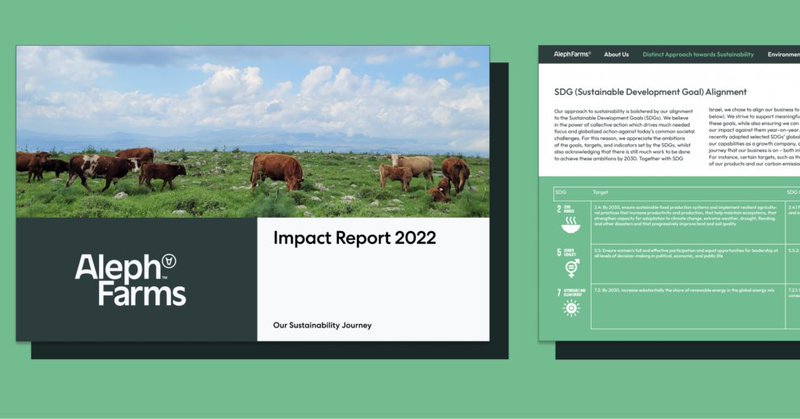Click paragraph starting 'Our approach to sustainability'
Image resolution: width=800 pixels, height=419 pixels.
point(624,135)
